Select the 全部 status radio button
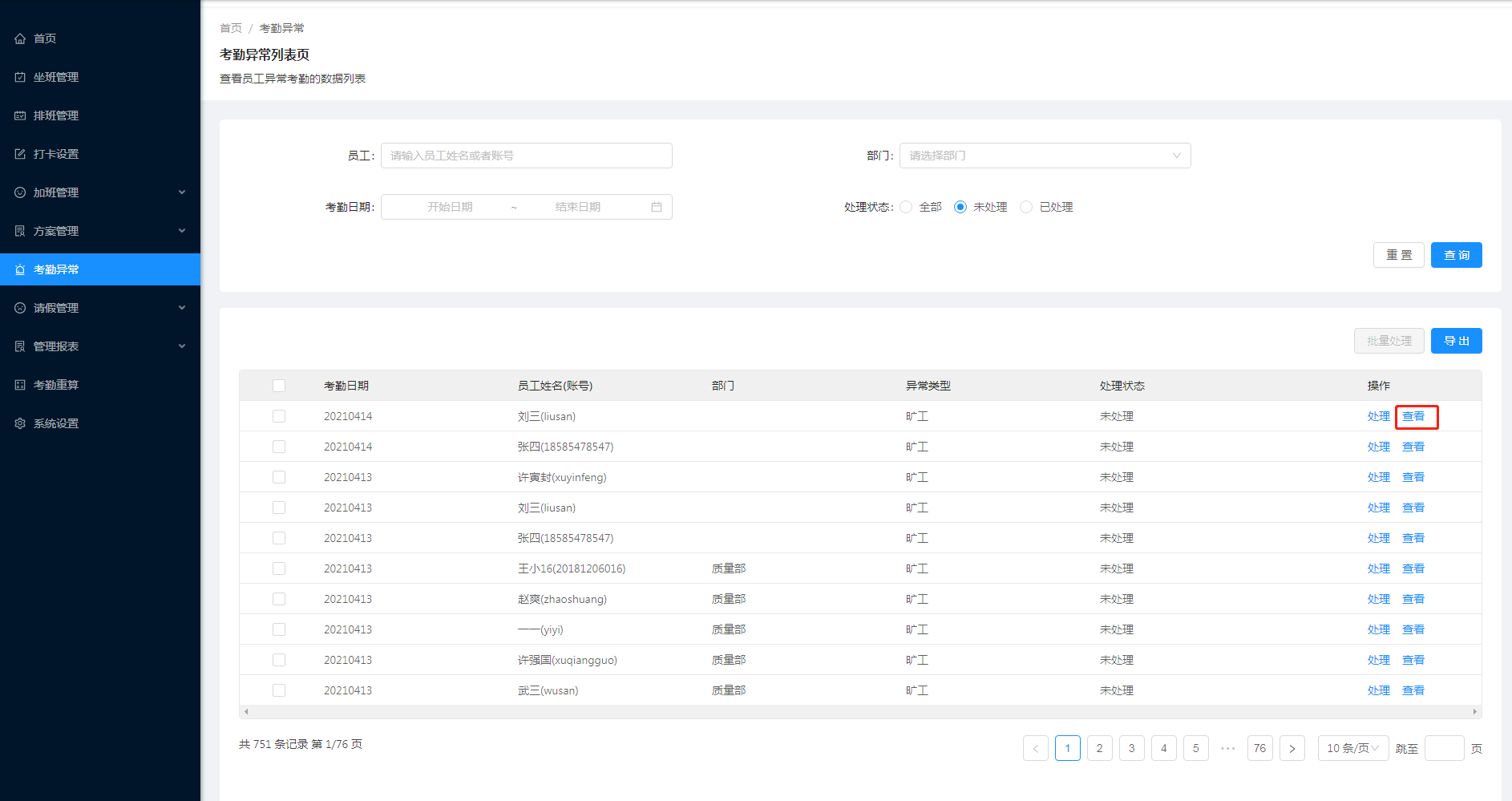This screenshot has width=1512, height=801. coord(906,207)
